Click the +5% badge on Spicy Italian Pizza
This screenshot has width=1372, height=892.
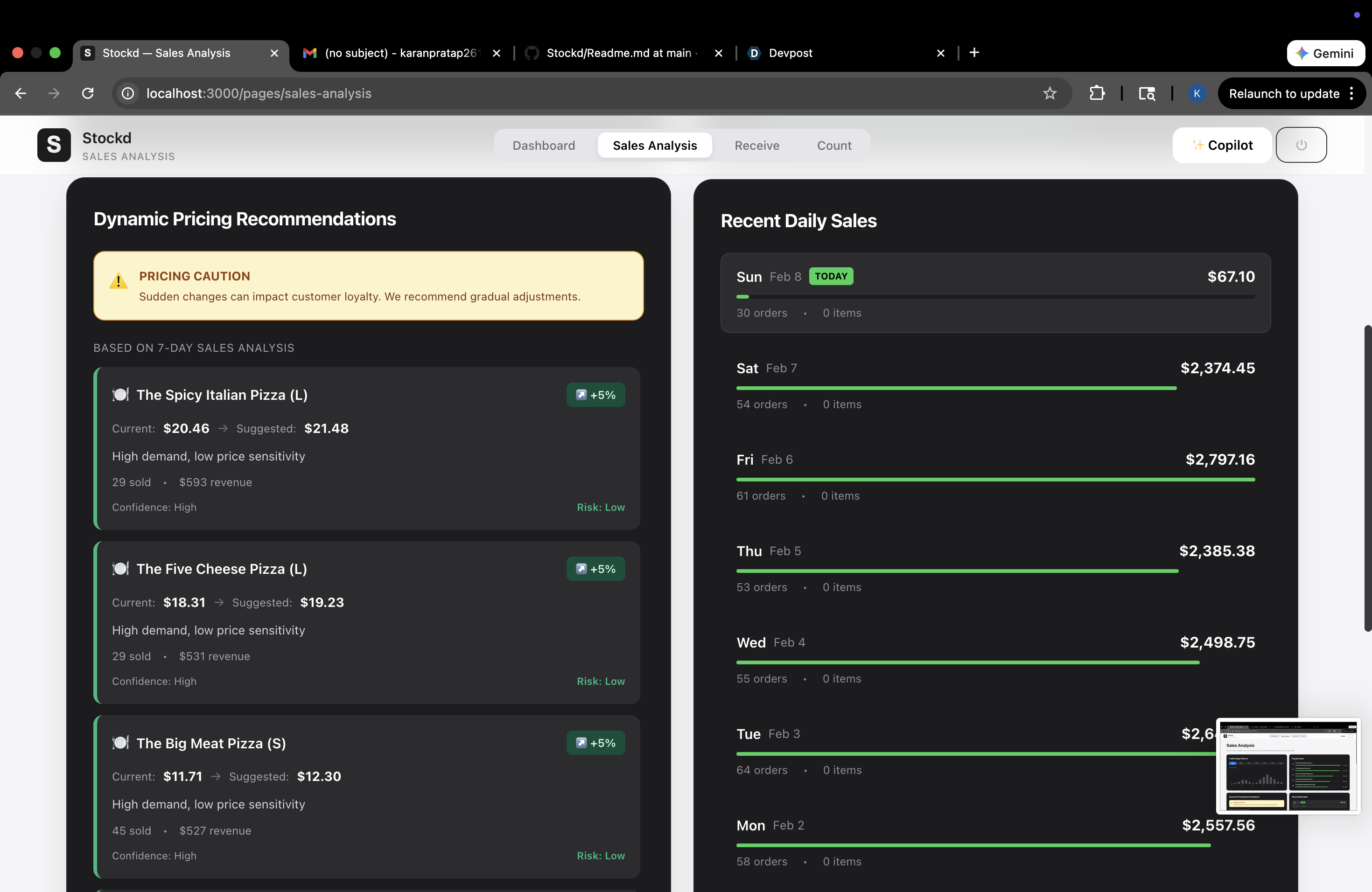tap(595, 395)
